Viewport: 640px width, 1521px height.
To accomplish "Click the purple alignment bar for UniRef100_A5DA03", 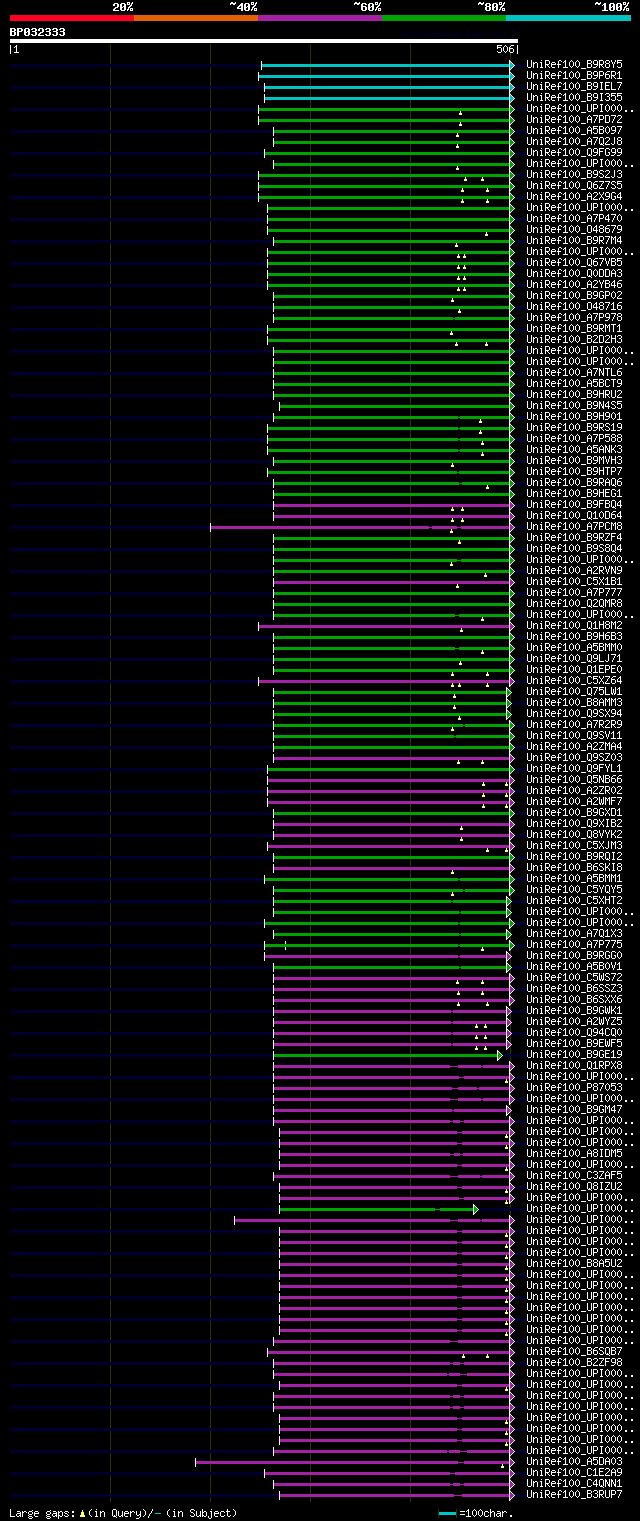I will coord(355,1461).
